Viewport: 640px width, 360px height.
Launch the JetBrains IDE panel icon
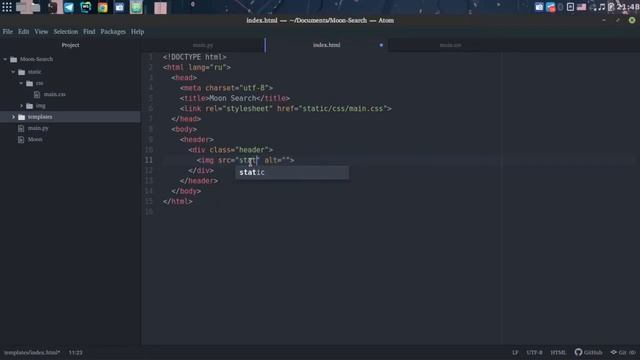point(86,7)
